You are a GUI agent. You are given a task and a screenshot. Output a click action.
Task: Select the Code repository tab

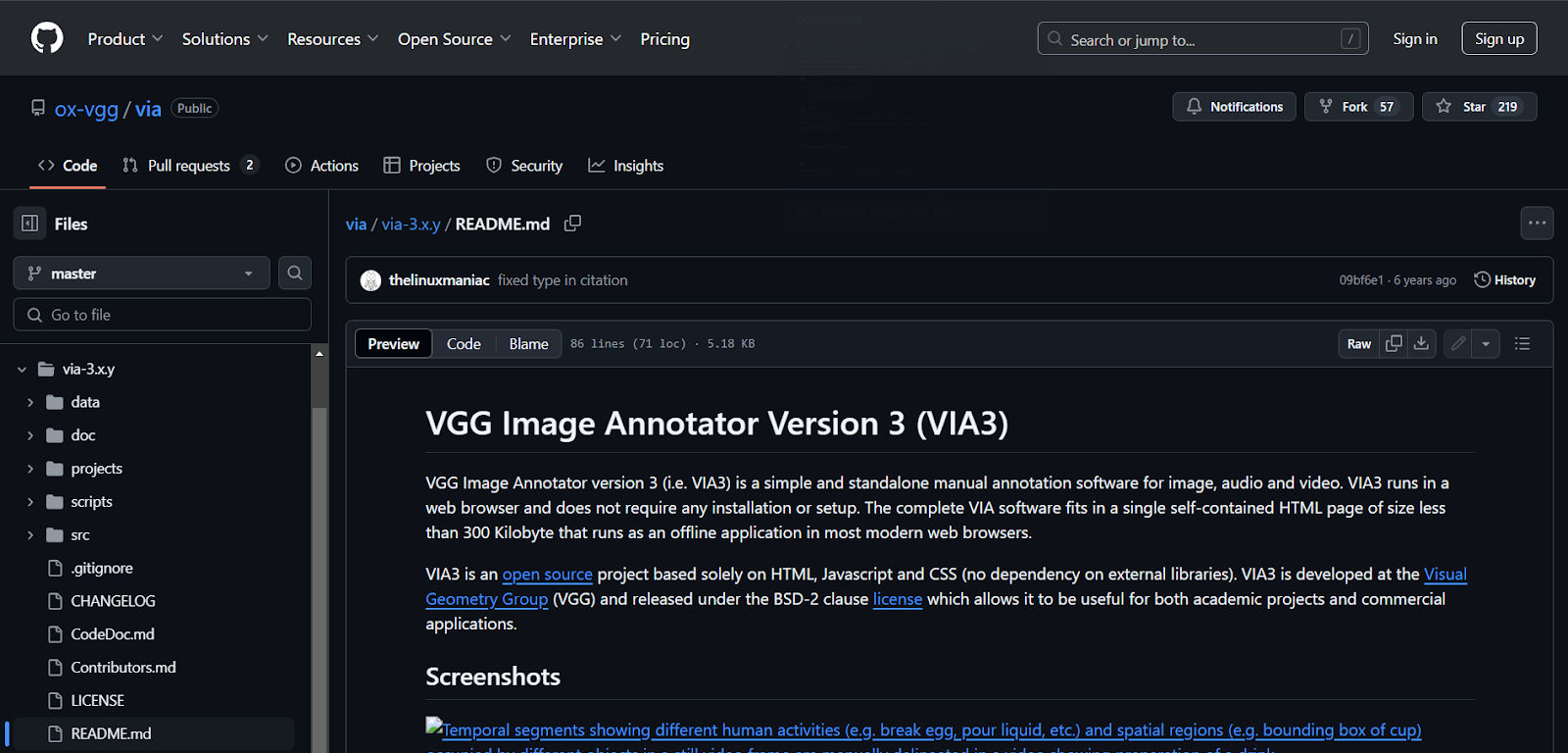[68, 166]
